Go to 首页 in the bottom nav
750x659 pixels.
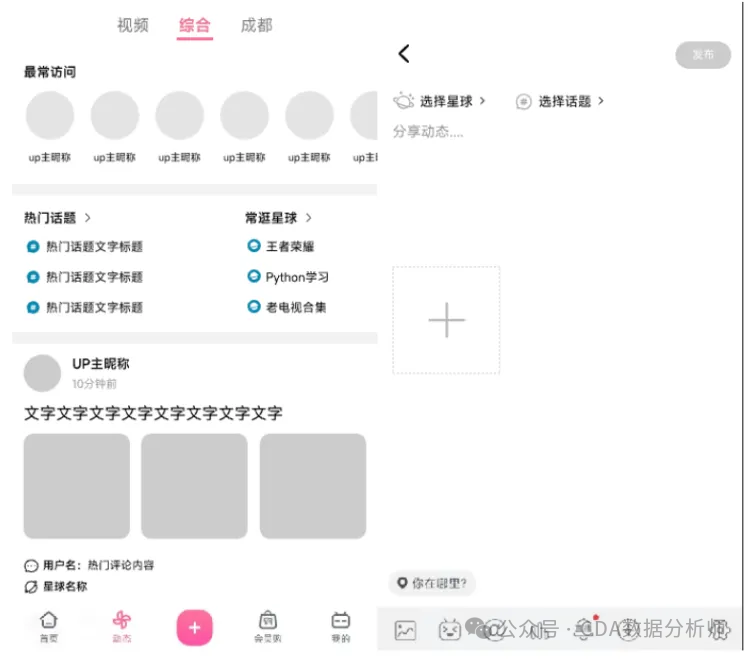click(x=48, y=626)
